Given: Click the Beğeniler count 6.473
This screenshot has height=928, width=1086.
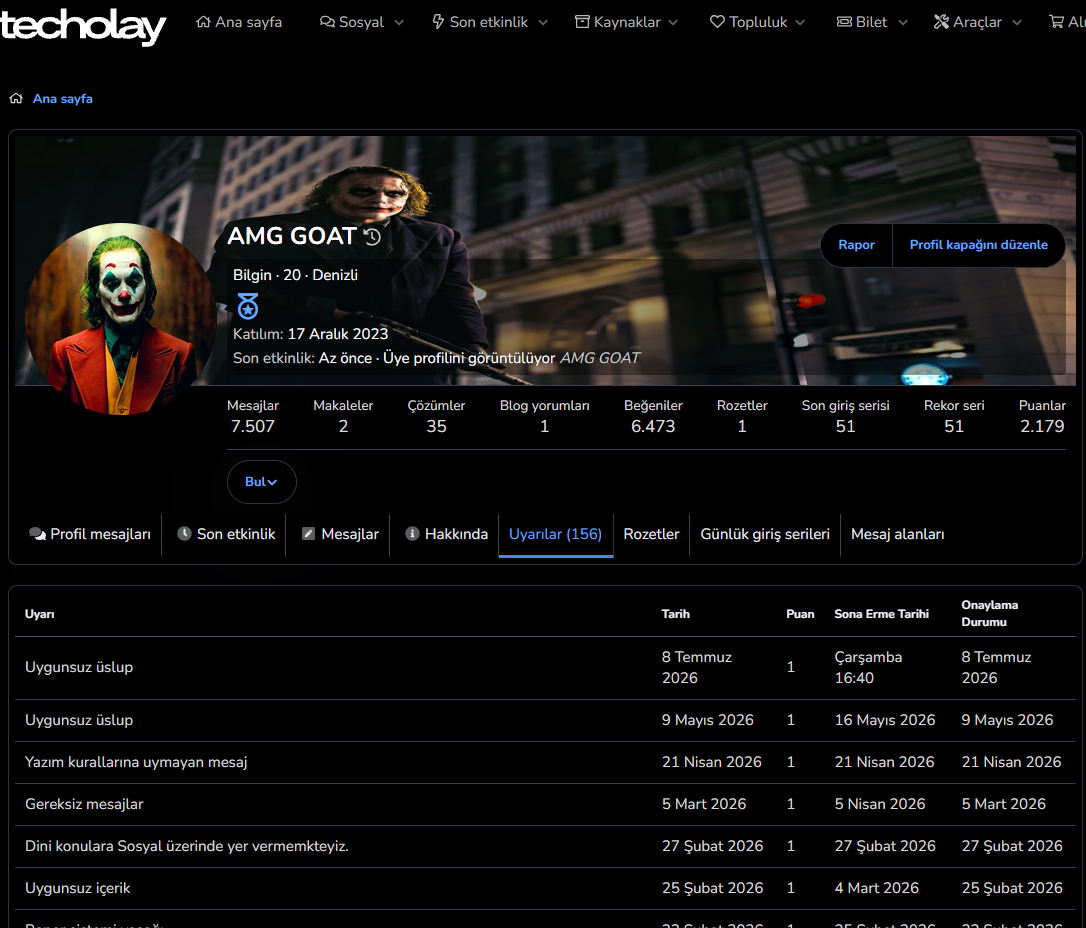Looking at the screenshot, I should point(653,427).
